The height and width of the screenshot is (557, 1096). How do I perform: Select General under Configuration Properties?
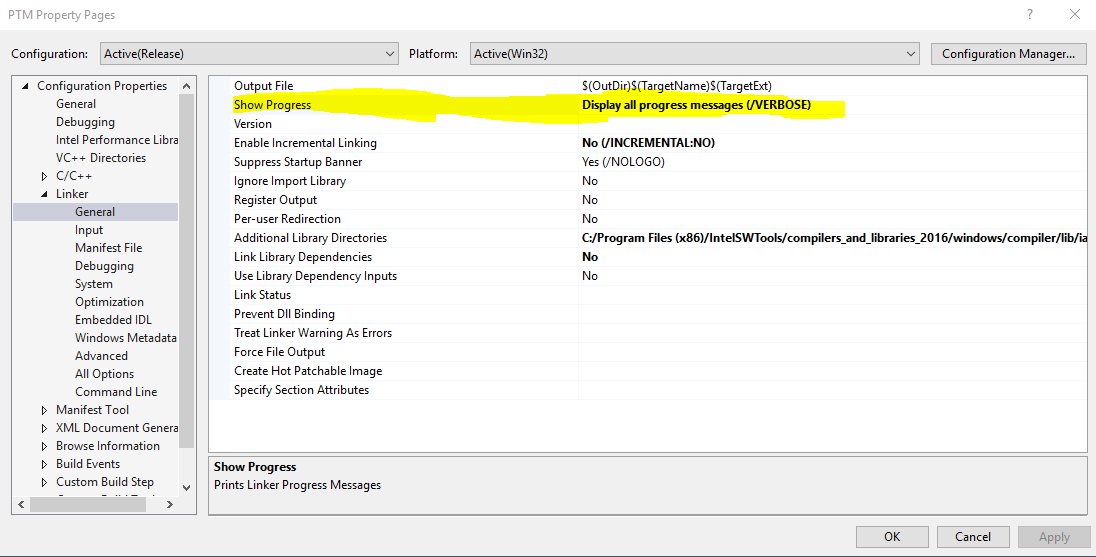point(76,103)
